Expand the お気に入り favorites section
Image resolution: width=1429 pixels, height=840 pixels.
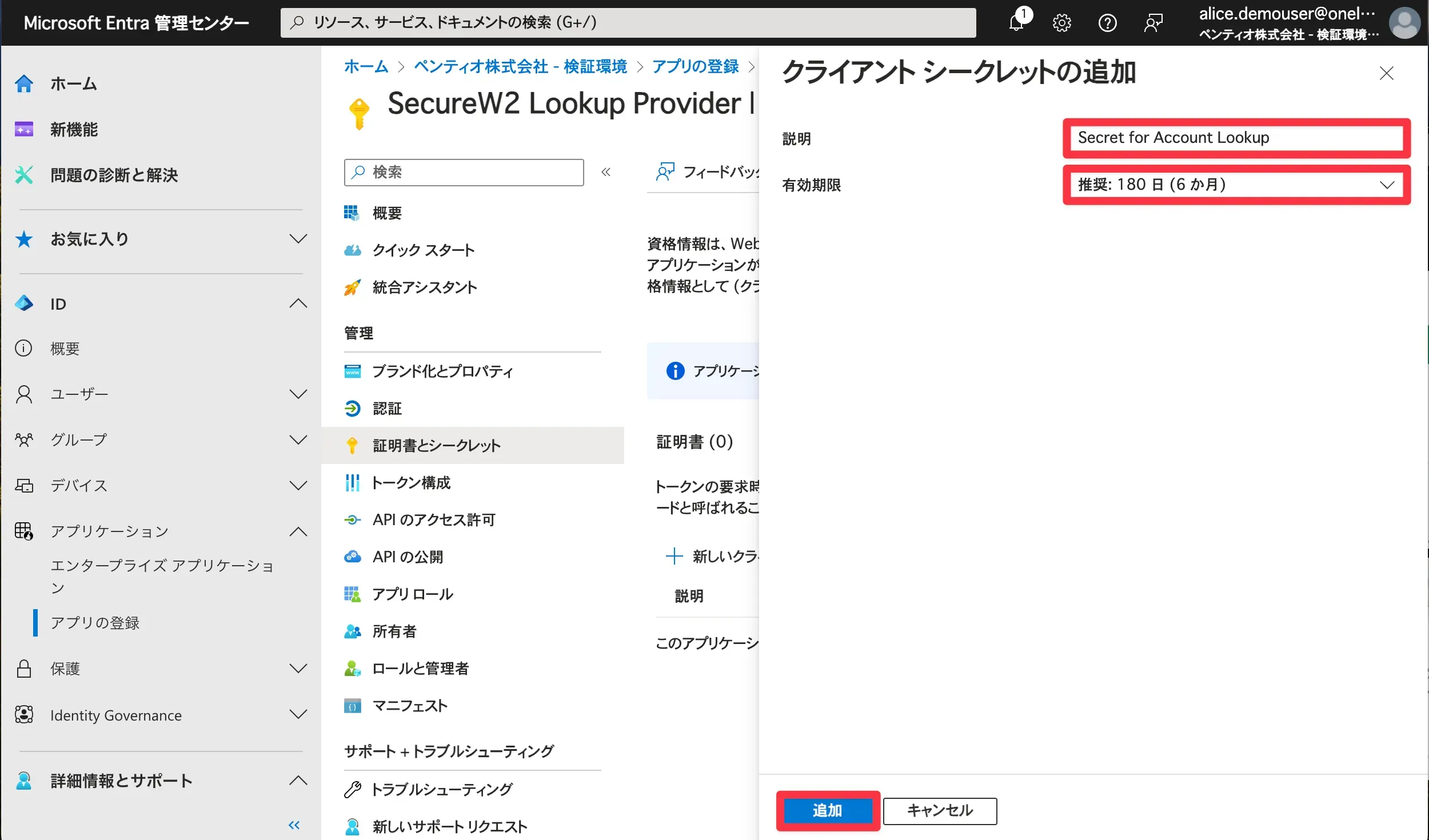pyautogui.click(x=298, y=239)
